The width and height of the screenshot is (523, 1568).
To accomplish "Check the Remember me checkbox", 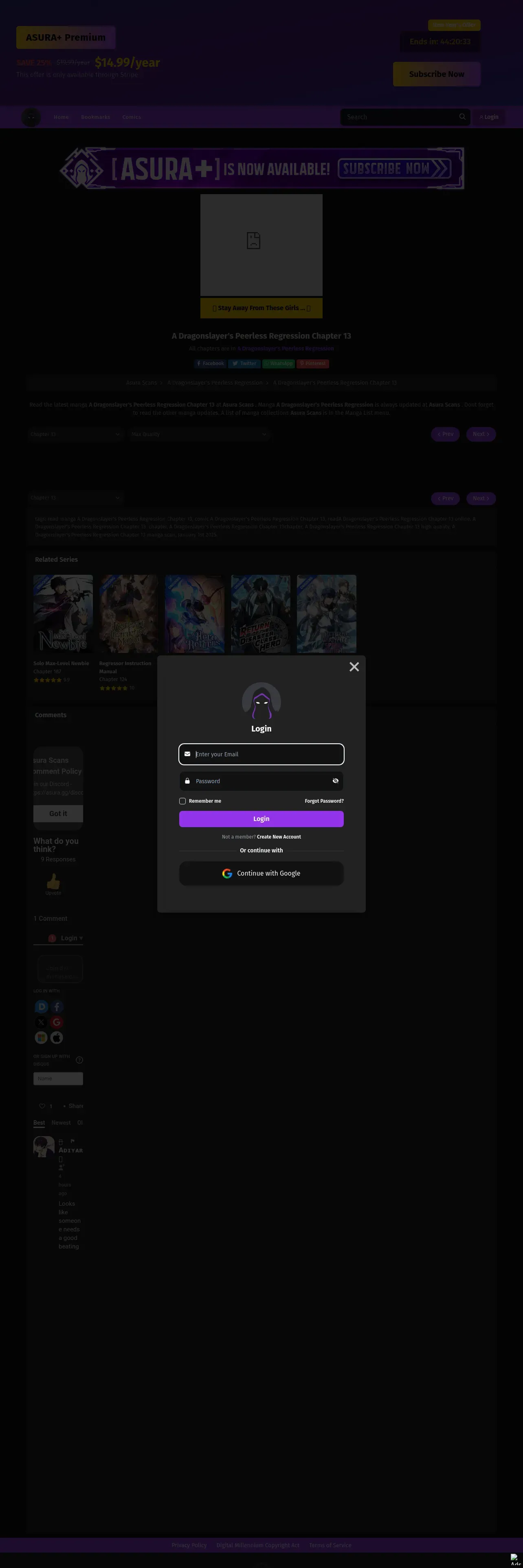I will pyautogui.click(x=182, y=801).
